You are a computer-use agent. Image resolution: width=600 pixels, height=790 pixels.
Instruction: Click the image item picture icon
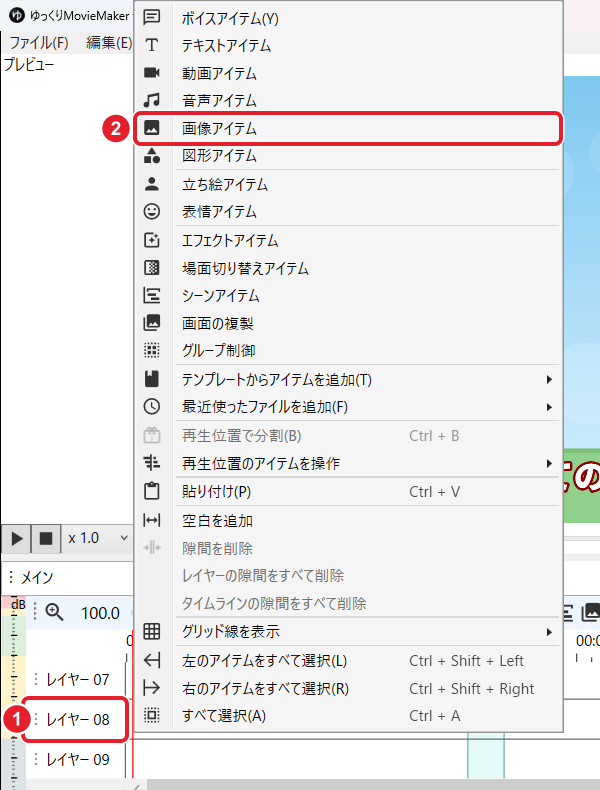point(152,127)
